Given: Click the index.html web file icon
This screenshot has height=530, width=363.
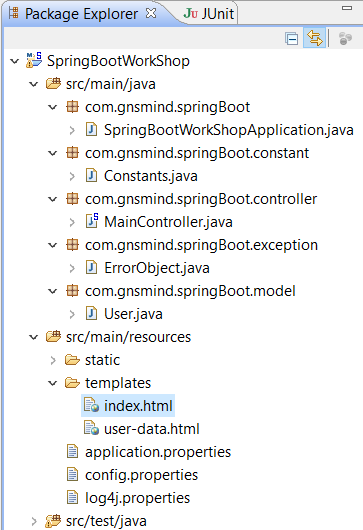Looking at the screenshot, I should (x=91, y=405).
